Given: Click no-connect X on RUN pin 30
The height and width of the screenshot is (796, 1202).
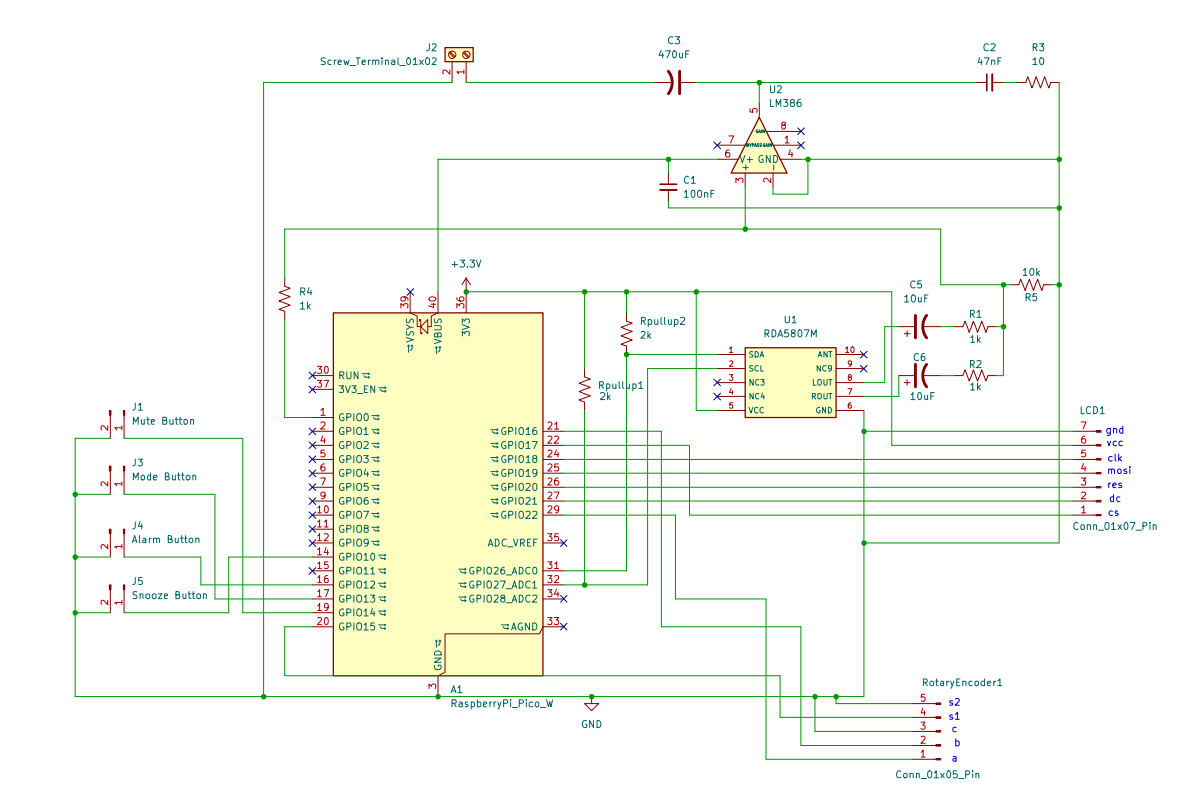Looking at the screenshot, I should 313,374.
